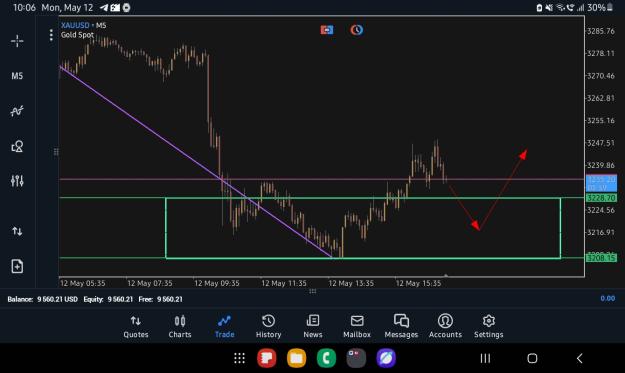
Task: Launch the red app in the dock
Action: (267, 358)
